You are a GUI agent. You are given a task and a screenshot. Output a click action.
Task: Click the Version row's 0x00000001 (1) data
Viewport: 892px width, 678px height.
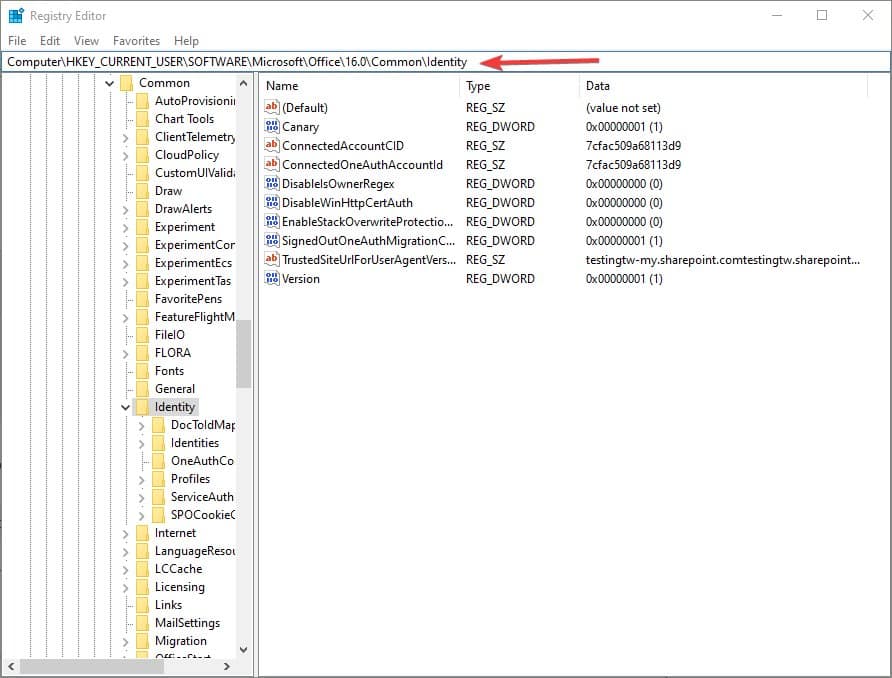(624, 279)
